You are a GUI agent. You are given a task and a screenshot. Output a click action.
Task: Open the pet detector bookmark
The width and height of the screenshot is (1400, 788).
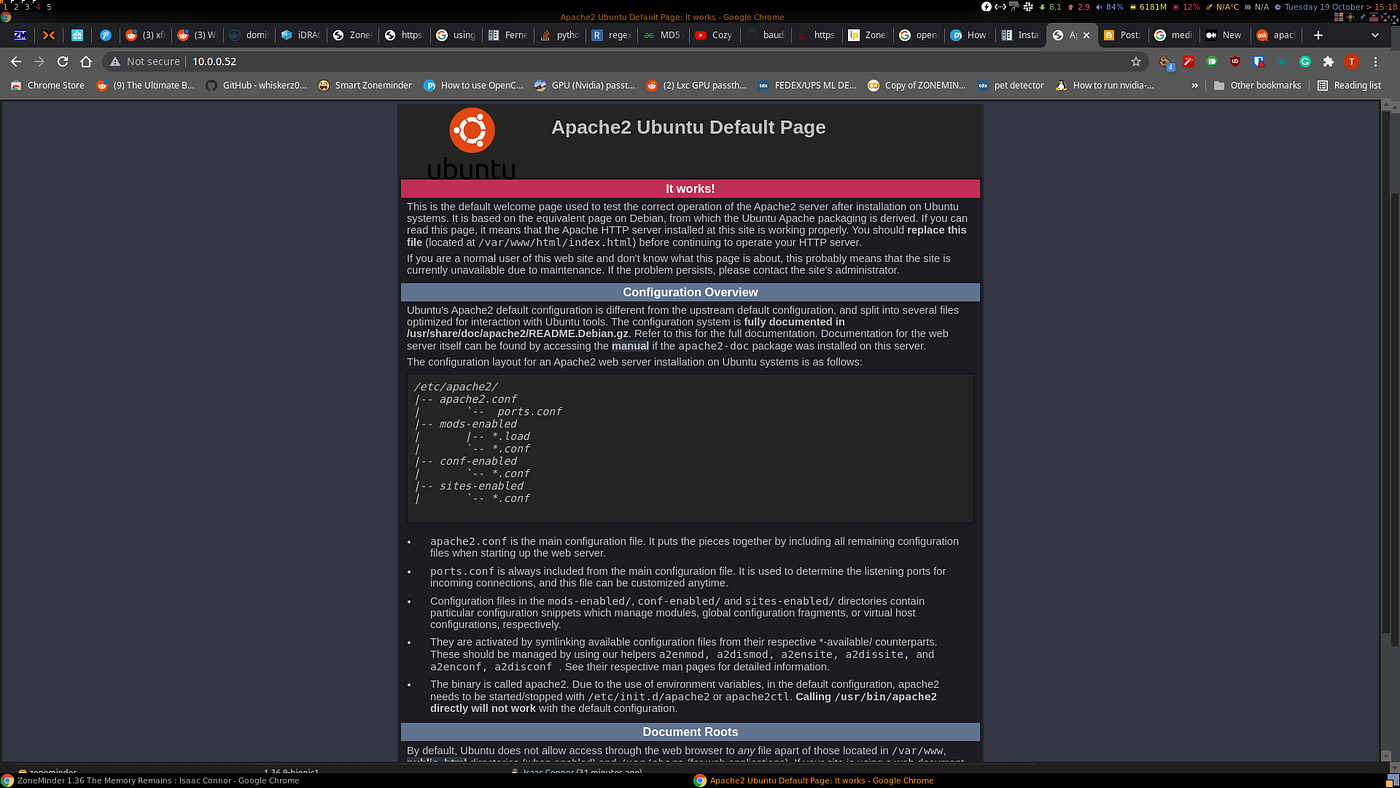click(x=1011, y=85)
